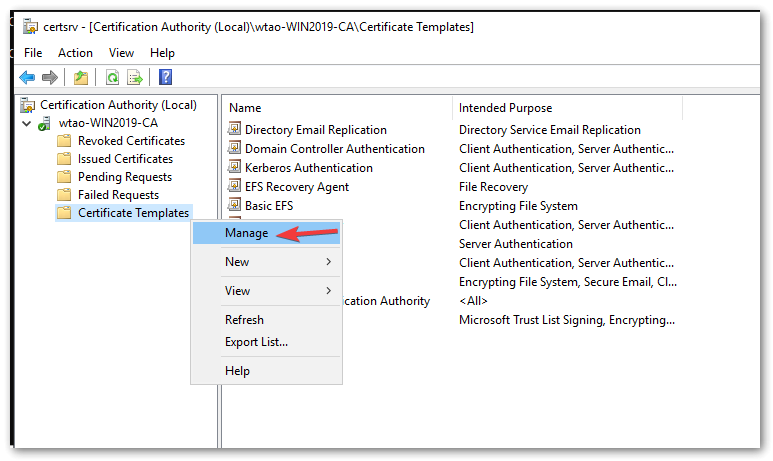The height and width of the screenshot is (461, 773).
Task: Select Directory Email Replication template row
Action: click(x=315, y=130)
